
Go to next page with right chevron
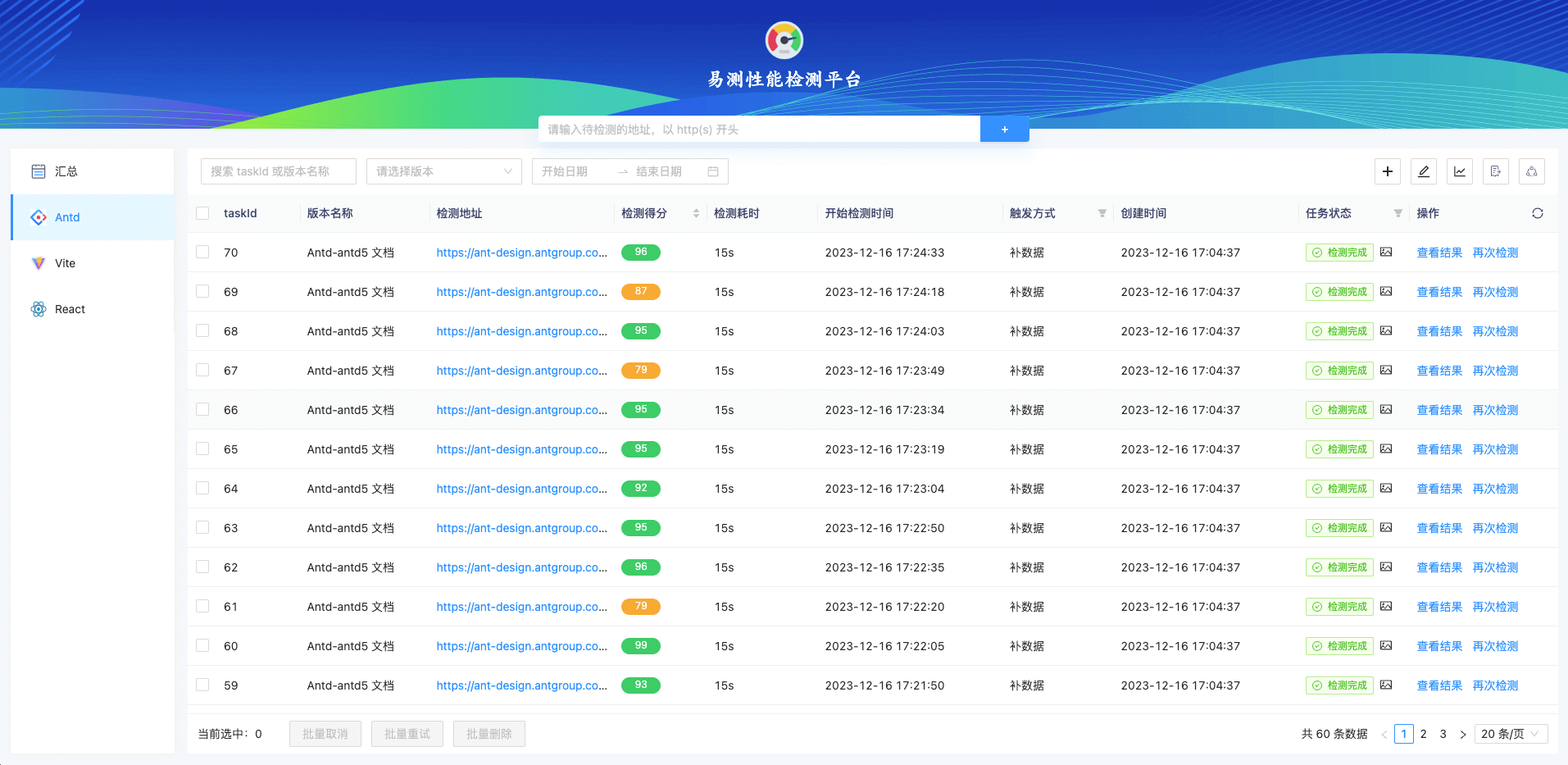pyautogui.click(x=1463, y=734)
